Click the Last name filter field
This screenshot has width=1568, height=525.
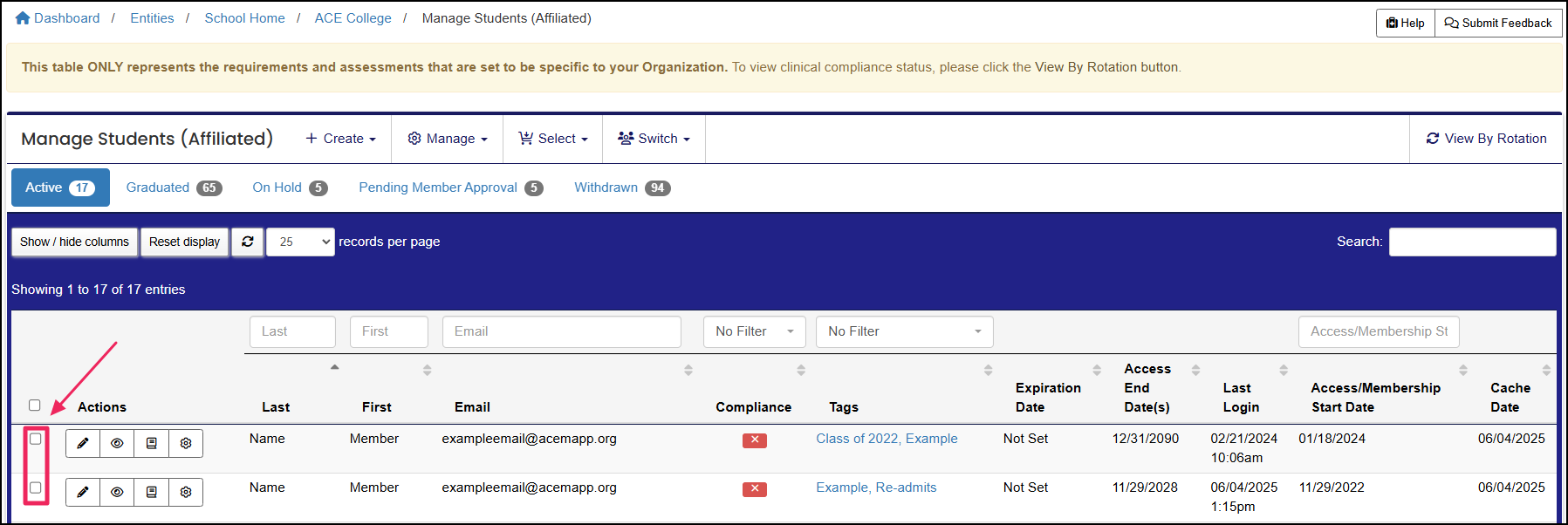coord(292,331)
